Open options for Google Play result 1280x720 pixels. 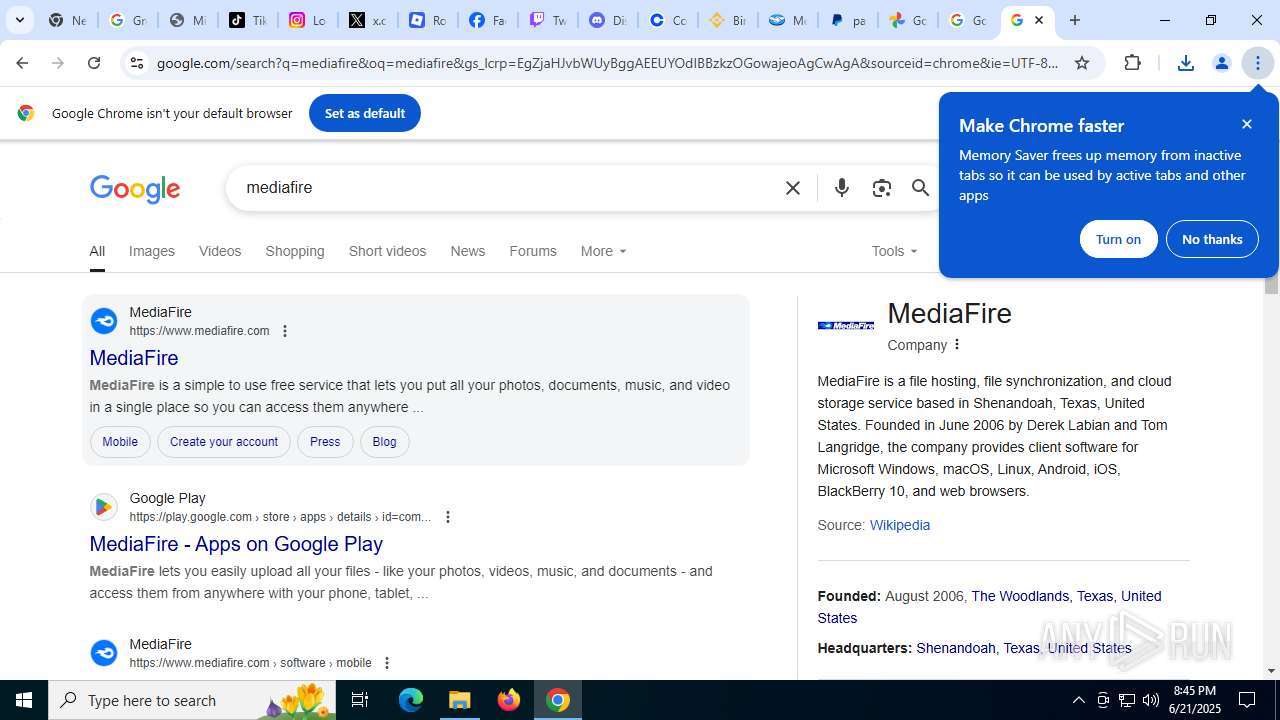(448, 517)
